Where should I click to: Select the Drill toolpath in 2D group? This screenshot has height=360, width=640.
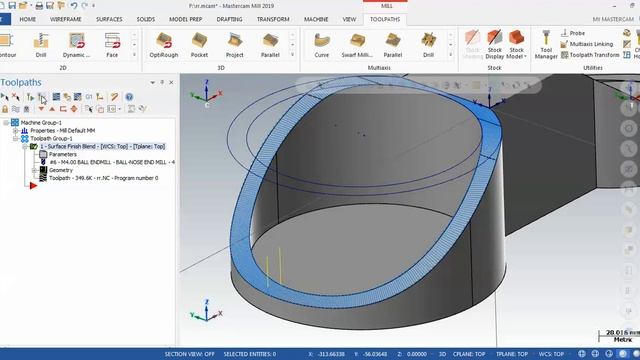(41, 45)
